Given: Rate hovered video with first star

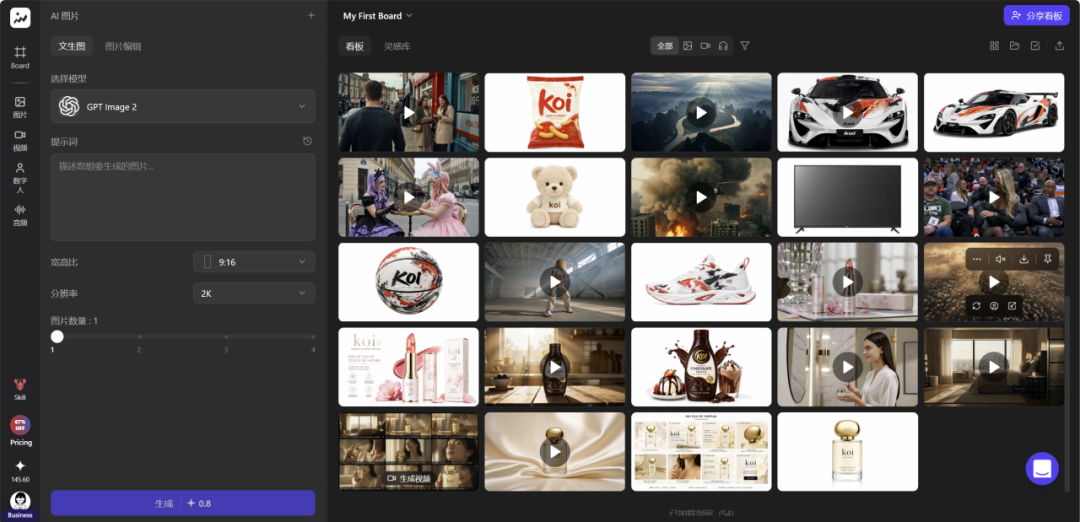Looking at the screenshot, I should pos(935,253).
